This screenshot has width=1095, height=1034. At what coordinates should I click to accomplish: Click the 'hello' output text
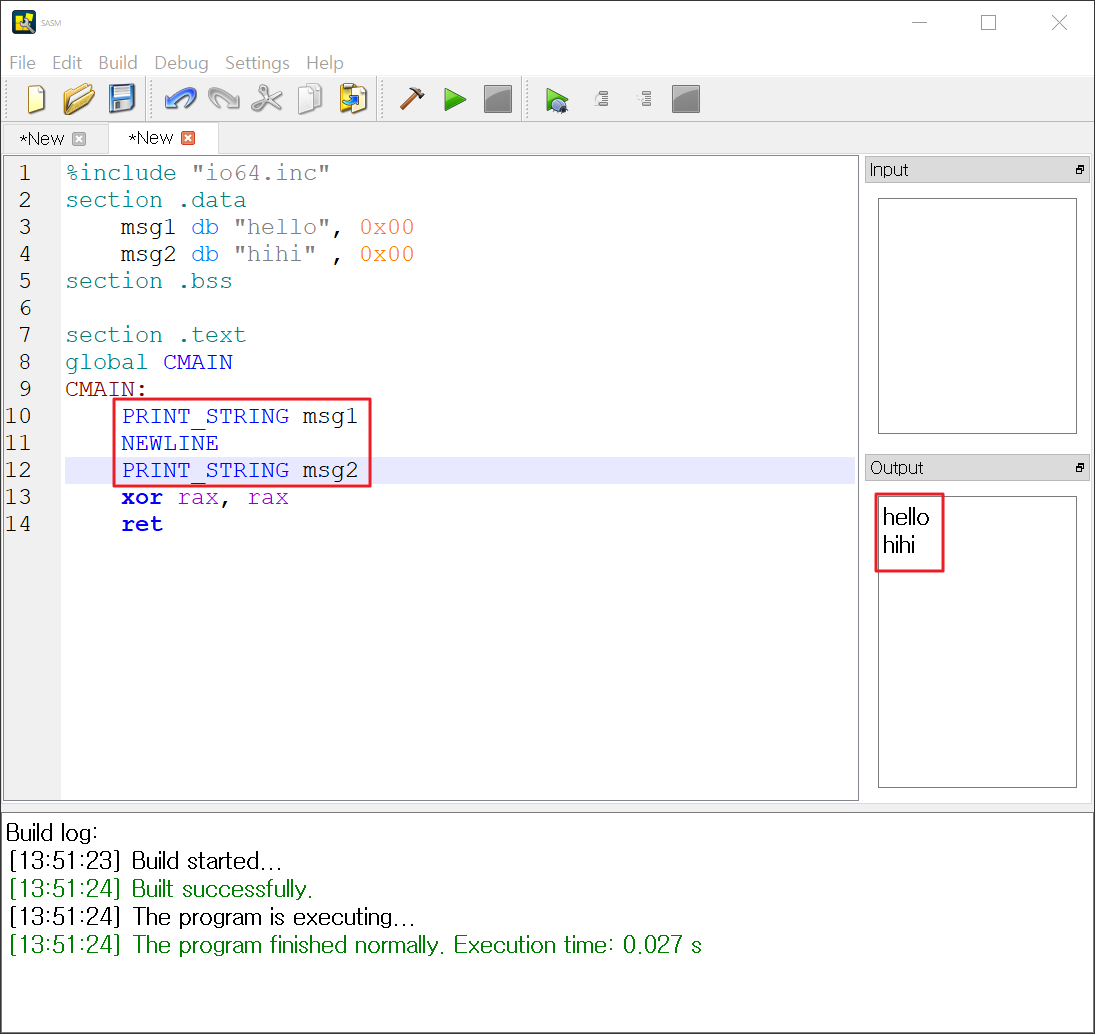pos(906,517)
